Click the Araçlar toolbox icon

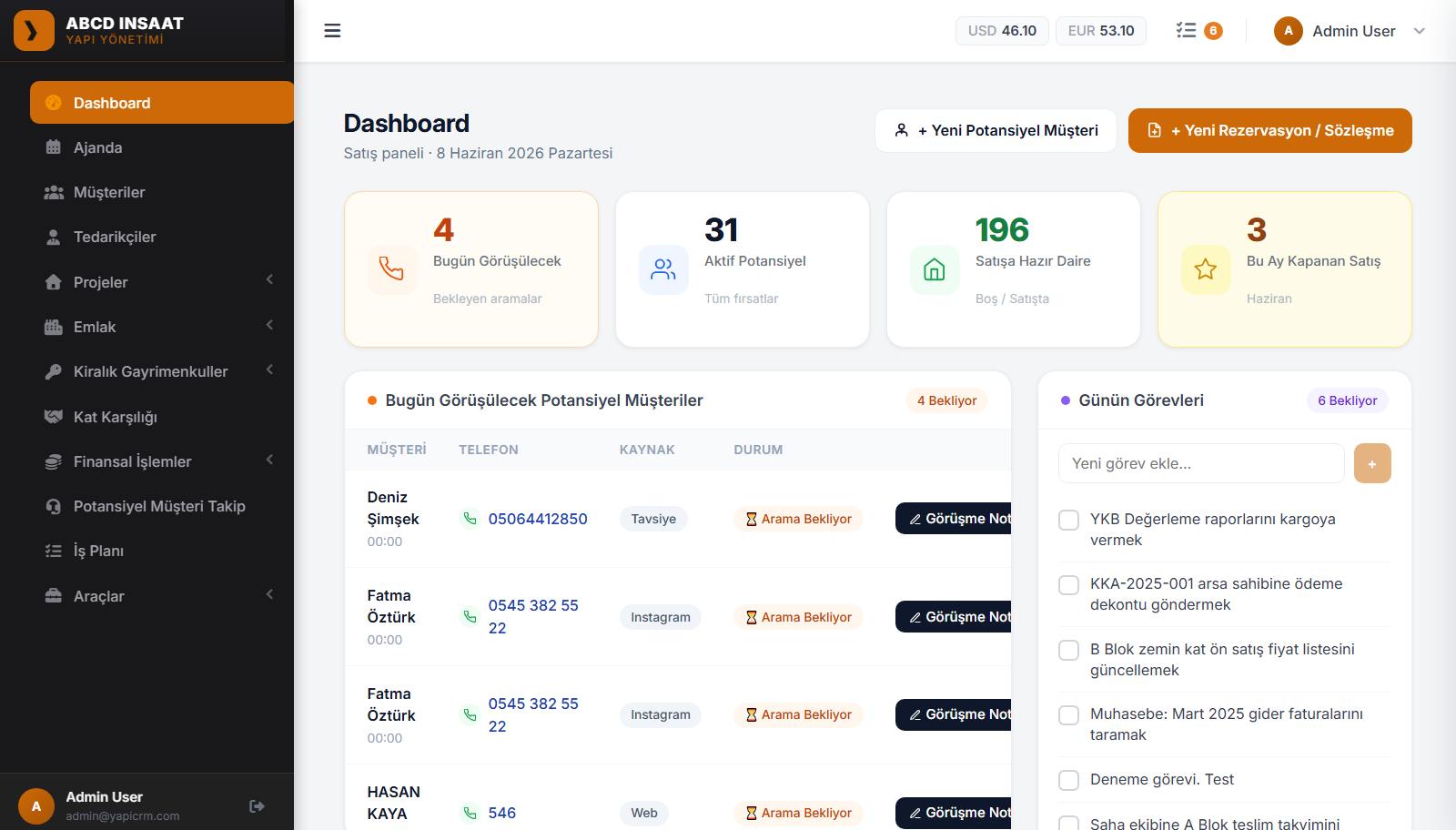(x=54, y=596)
